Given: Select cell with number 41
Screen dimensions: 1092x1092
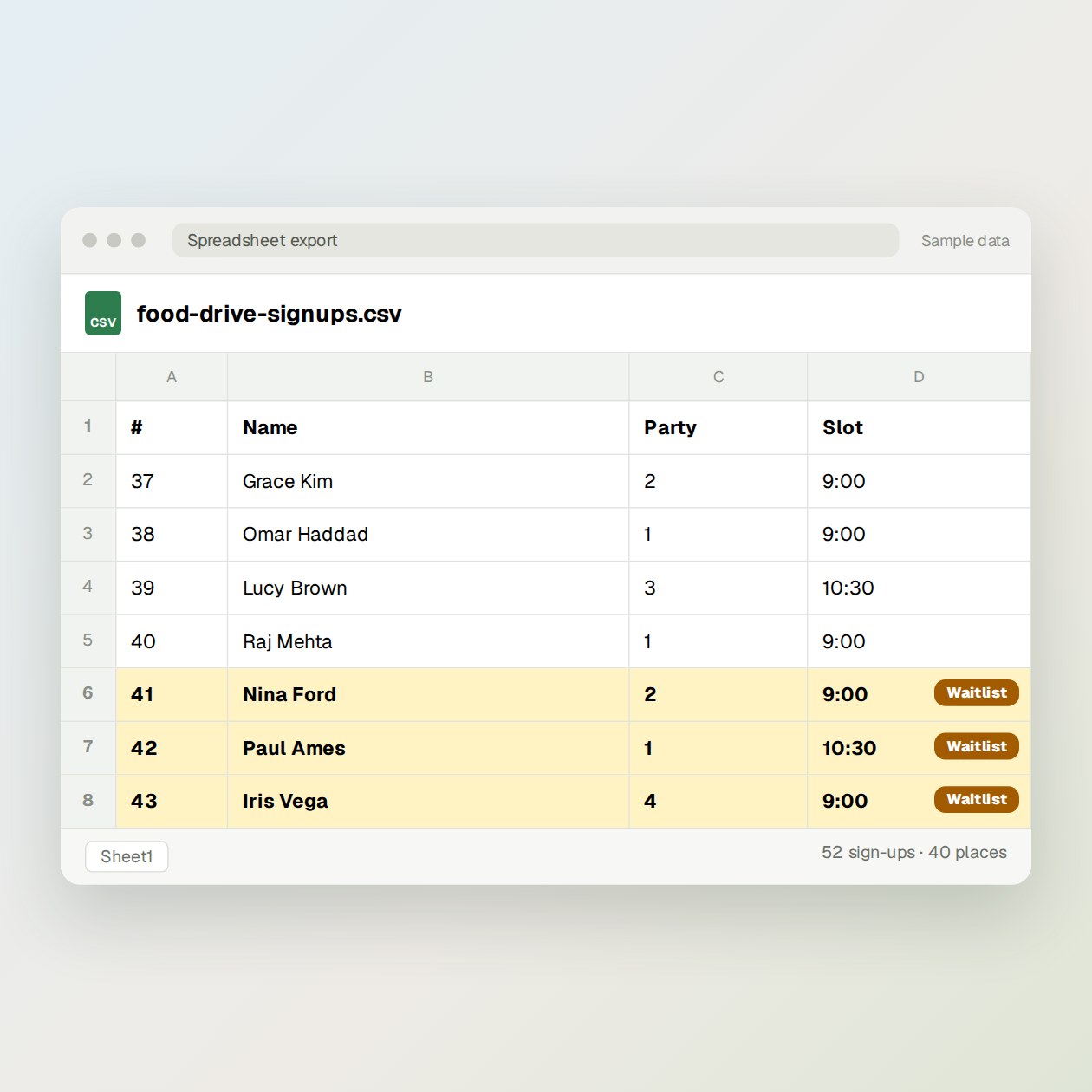Looking at the screenshot, I should click(172, 694).
